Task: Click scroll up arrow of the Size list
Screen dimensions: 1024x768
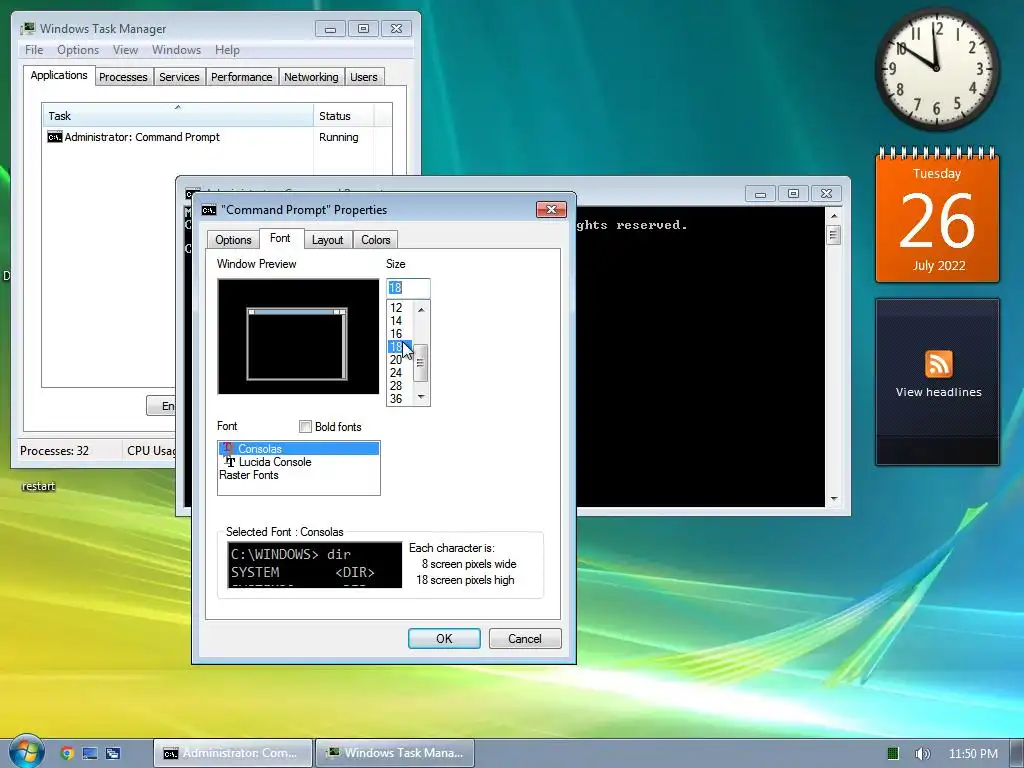Action: coord(421,309)
